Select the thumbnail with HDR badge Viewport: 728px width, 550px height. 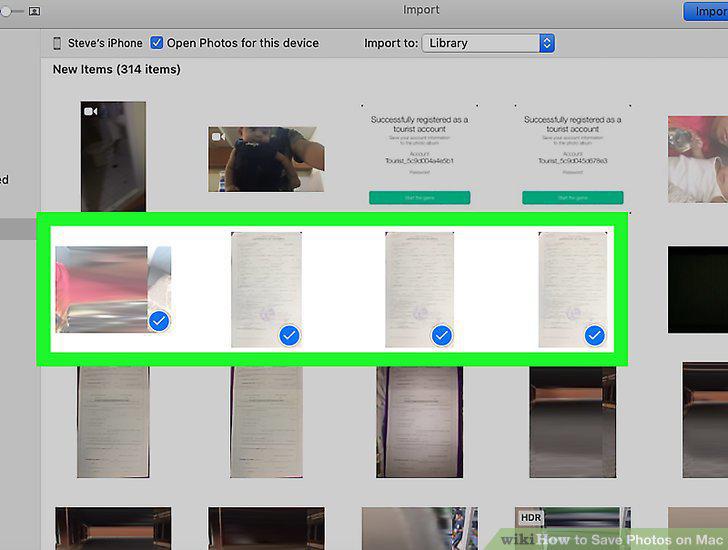[x=572, y=528]
